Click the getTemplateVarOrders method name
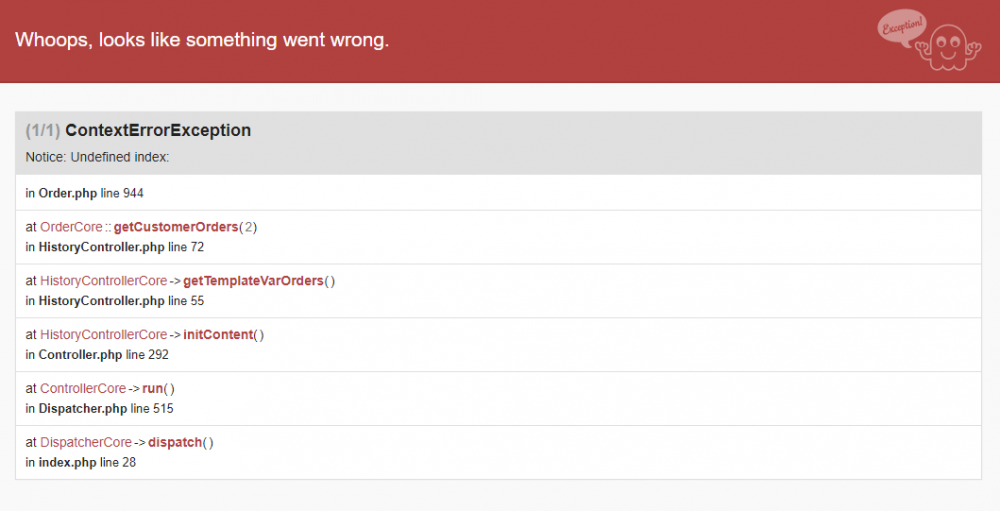This screenshot has height=511, width=1000. coord(253,281)
